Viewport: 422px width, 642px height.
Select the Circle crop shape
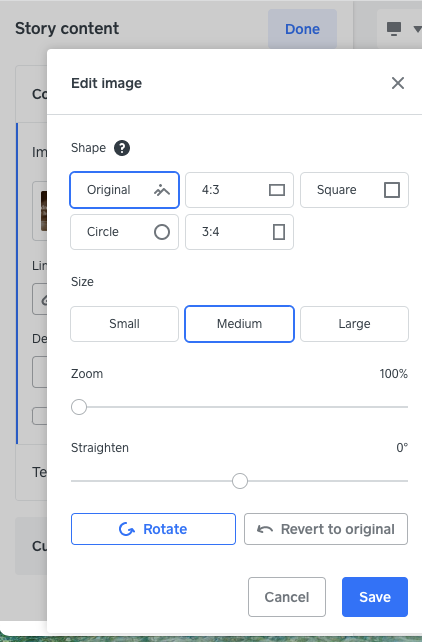[124, 232]
